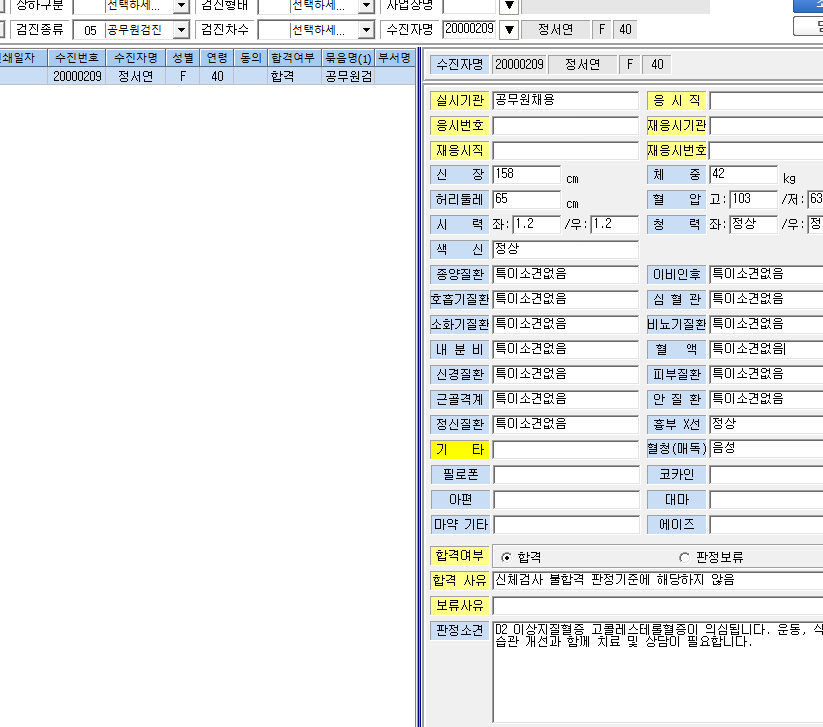Click the 응시번호 input field
The image size is (823, 727).
tap(565, 125)
